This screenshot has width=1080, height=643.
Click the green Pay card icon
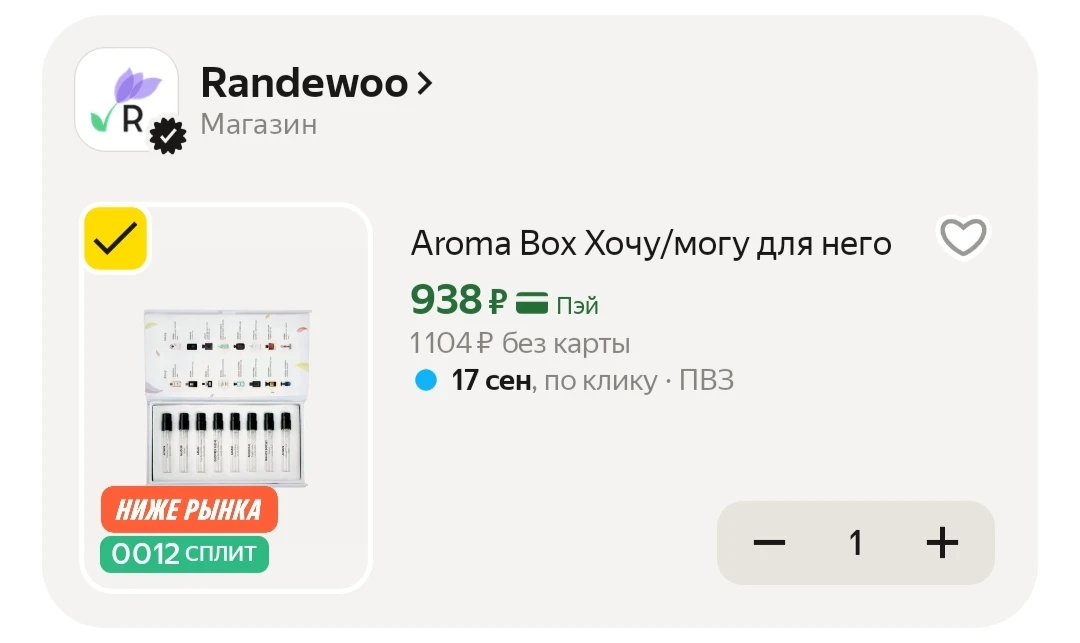[x=532, y=302]
